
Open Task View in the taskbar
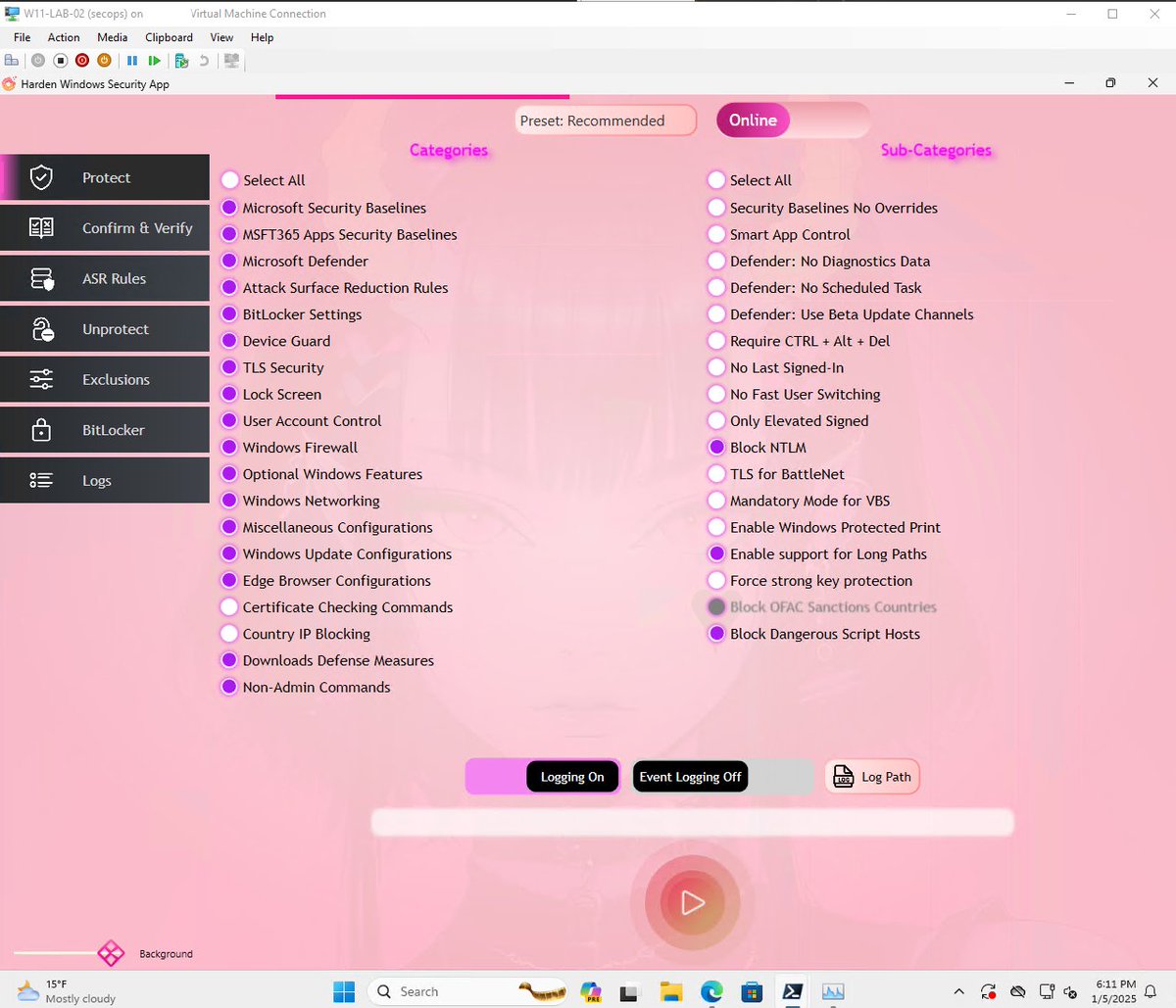[628, 991]
